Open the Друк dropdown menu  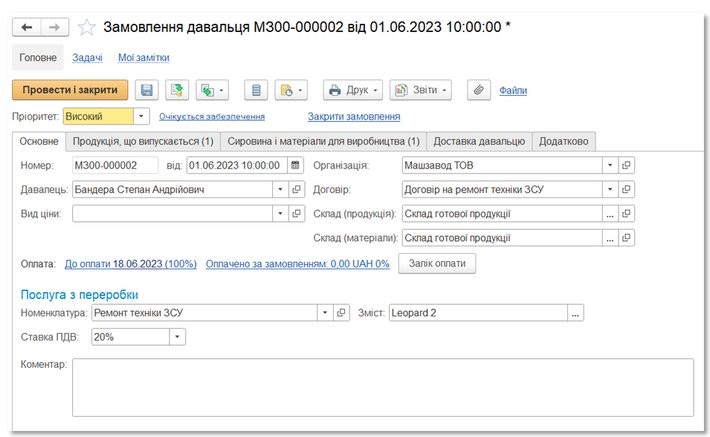353,90
